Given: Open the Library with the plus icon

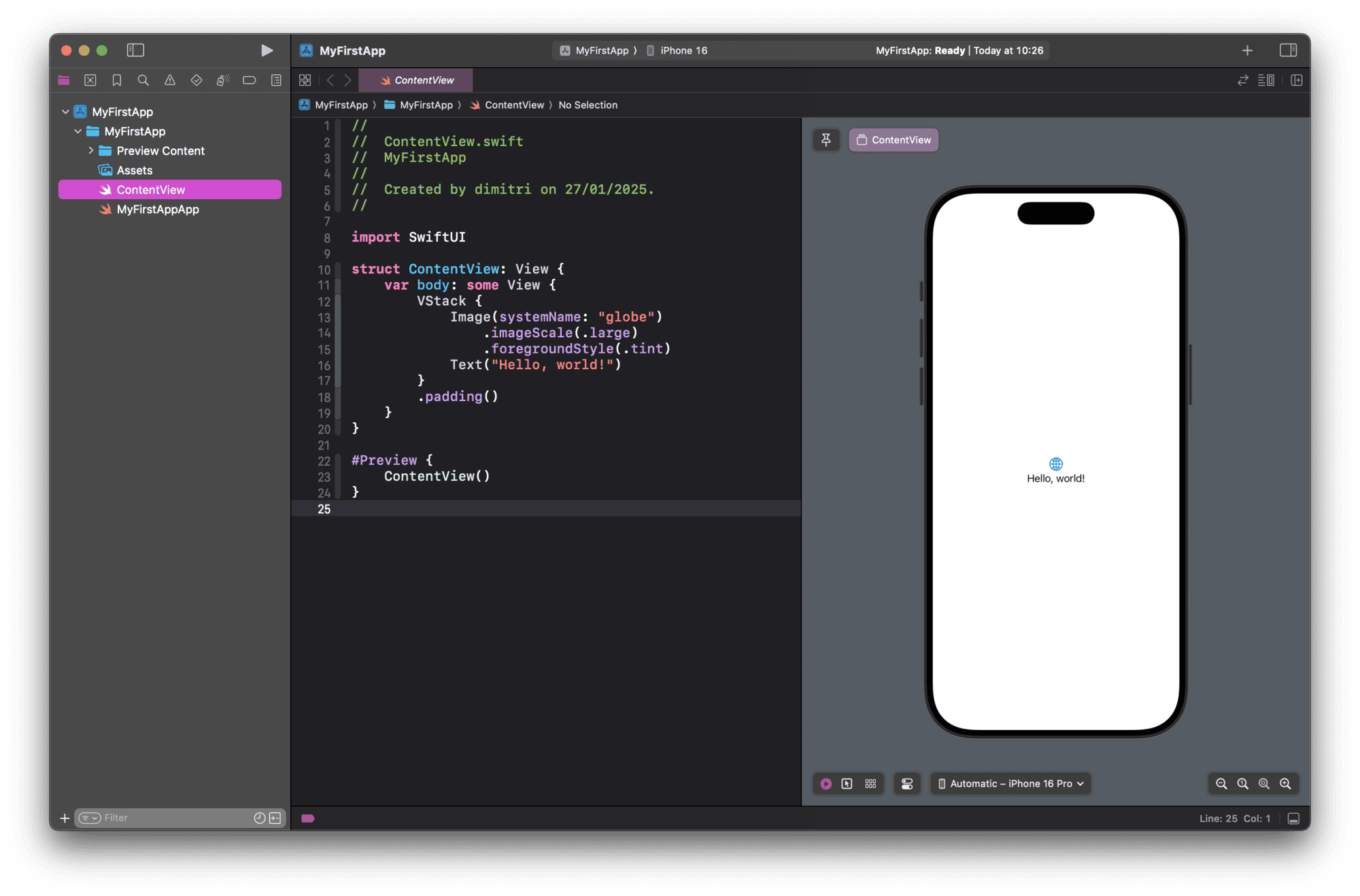Looking at the screenshot, I should pos(1247,50).
